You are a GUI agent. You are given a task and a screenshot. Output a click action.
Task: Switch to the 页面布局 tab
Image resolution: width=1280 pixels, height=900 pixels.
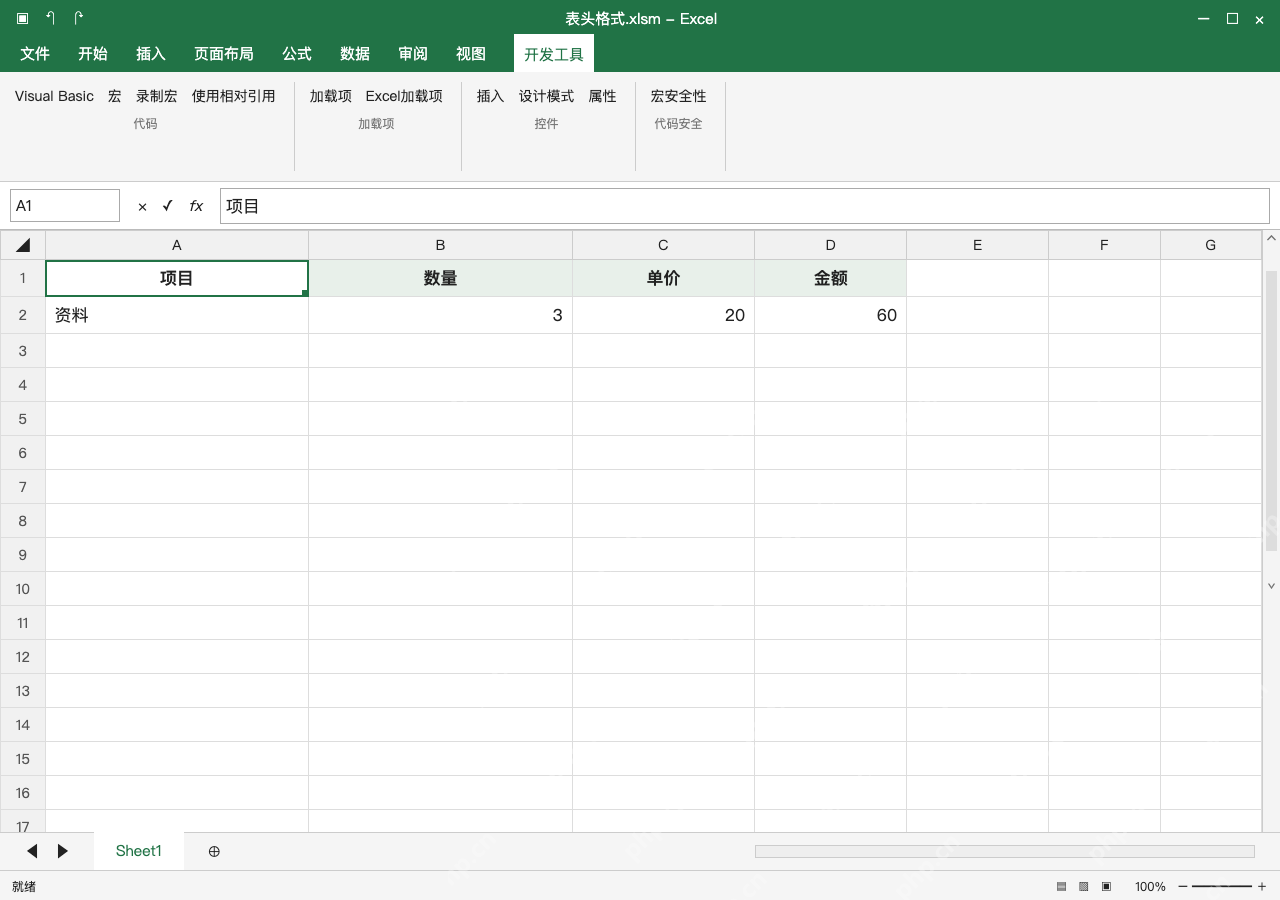(x=224, y=54)
